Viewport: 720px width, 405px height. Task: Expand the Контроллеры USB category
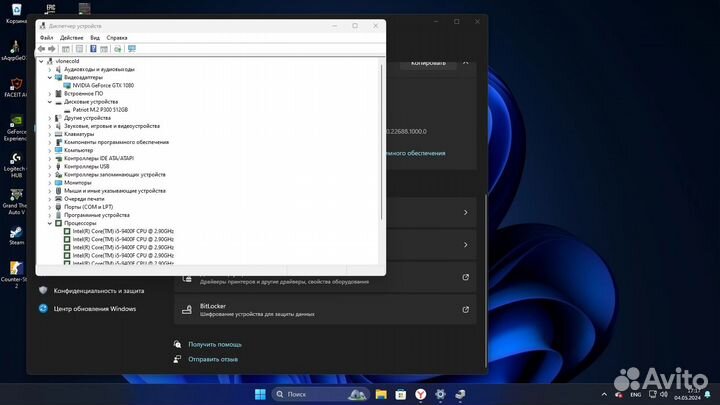click(x=50, y=167)
